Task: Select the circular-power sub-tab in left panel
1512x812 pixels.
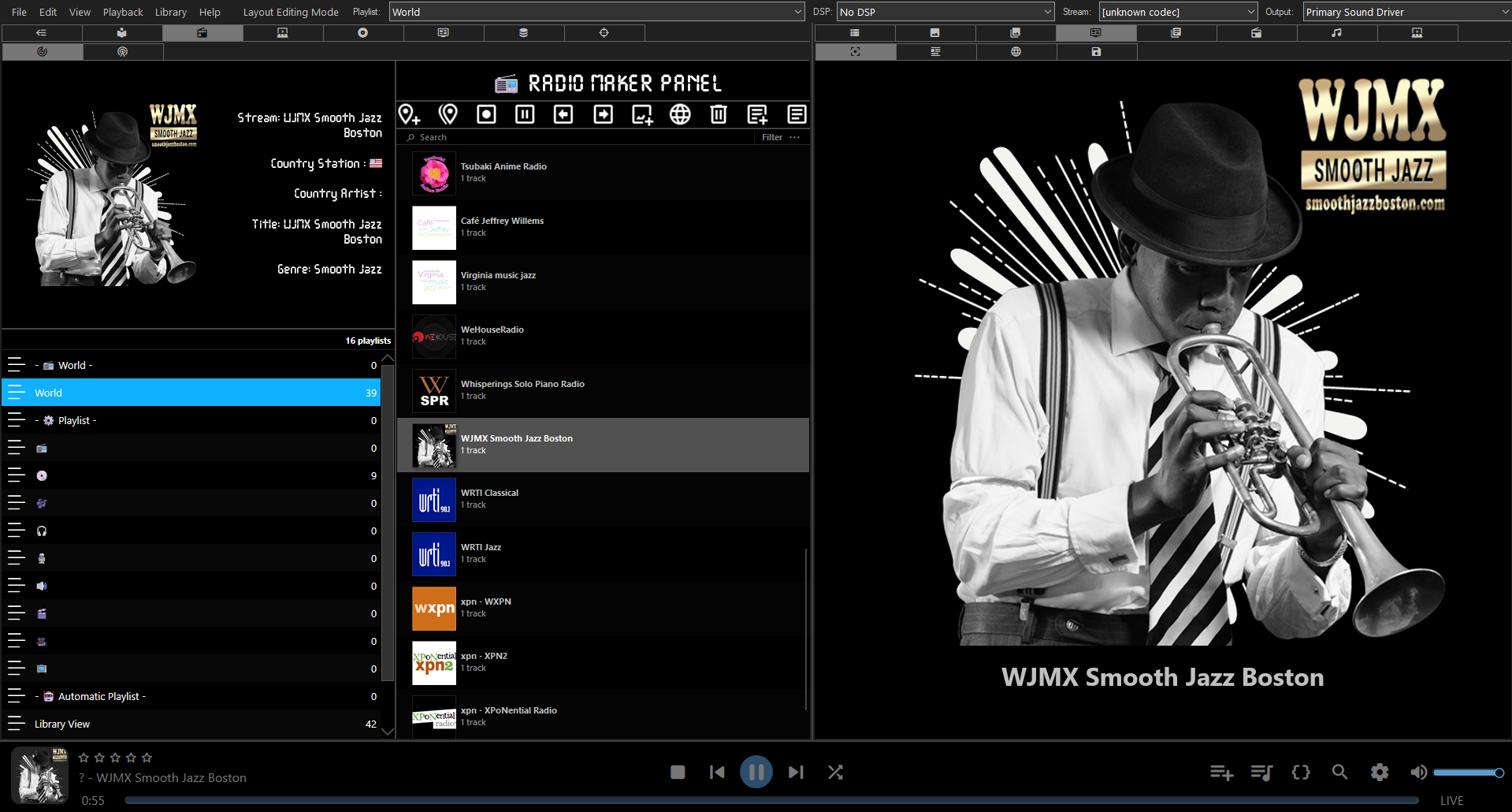Action: click(43, 51)
